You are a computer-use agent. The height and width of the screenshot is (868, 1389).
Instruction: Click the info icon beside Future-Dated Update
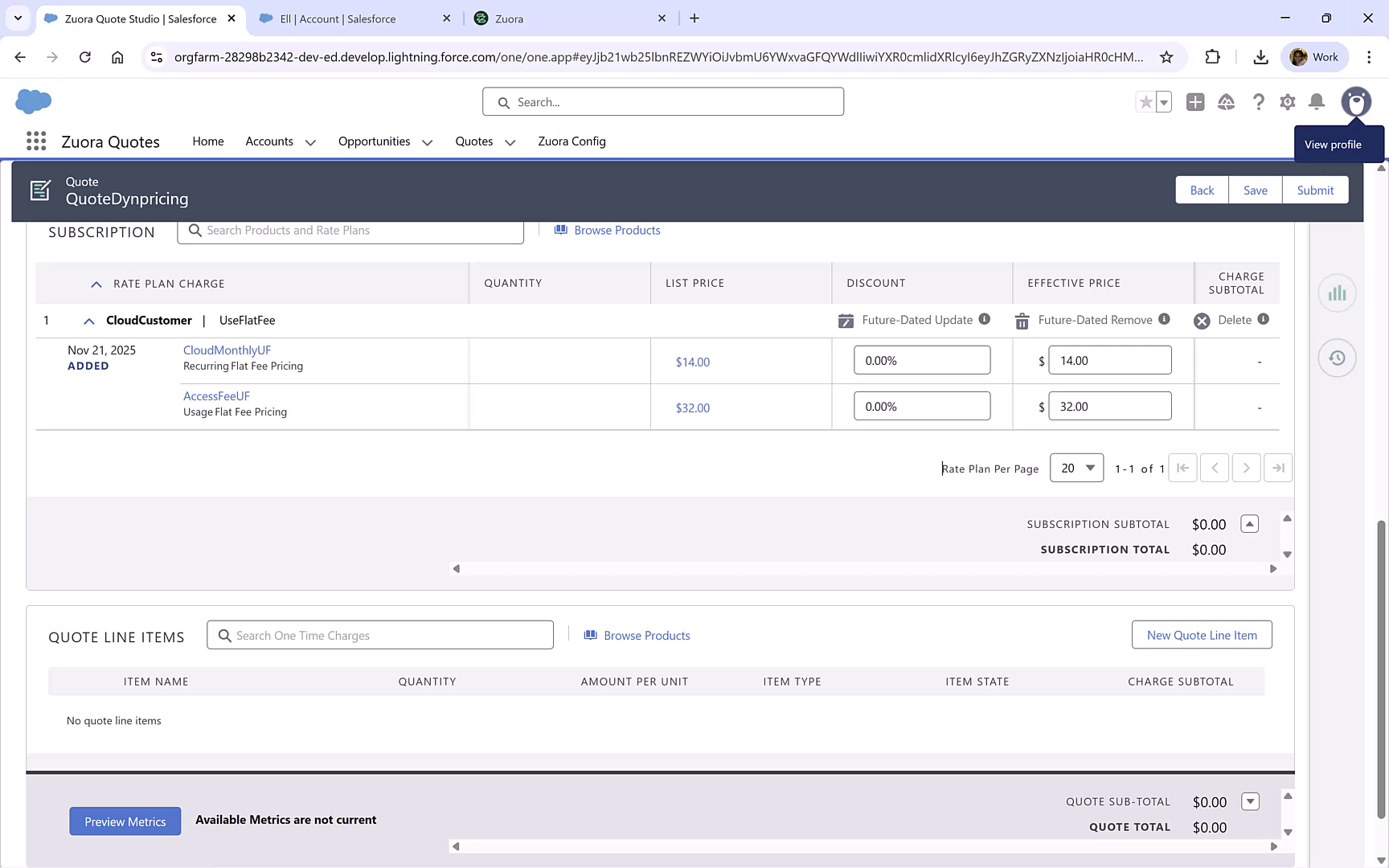(x=984, y=319)
